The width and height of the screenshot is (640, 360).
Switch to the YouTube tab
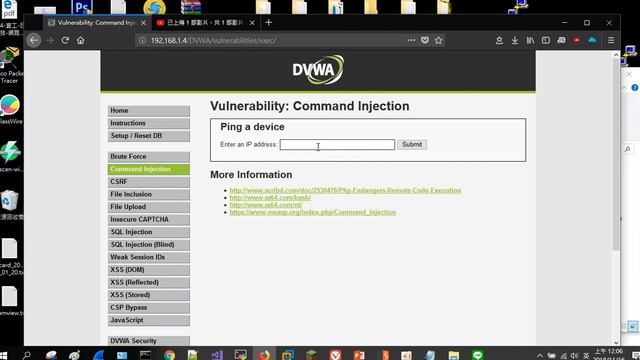206,23
